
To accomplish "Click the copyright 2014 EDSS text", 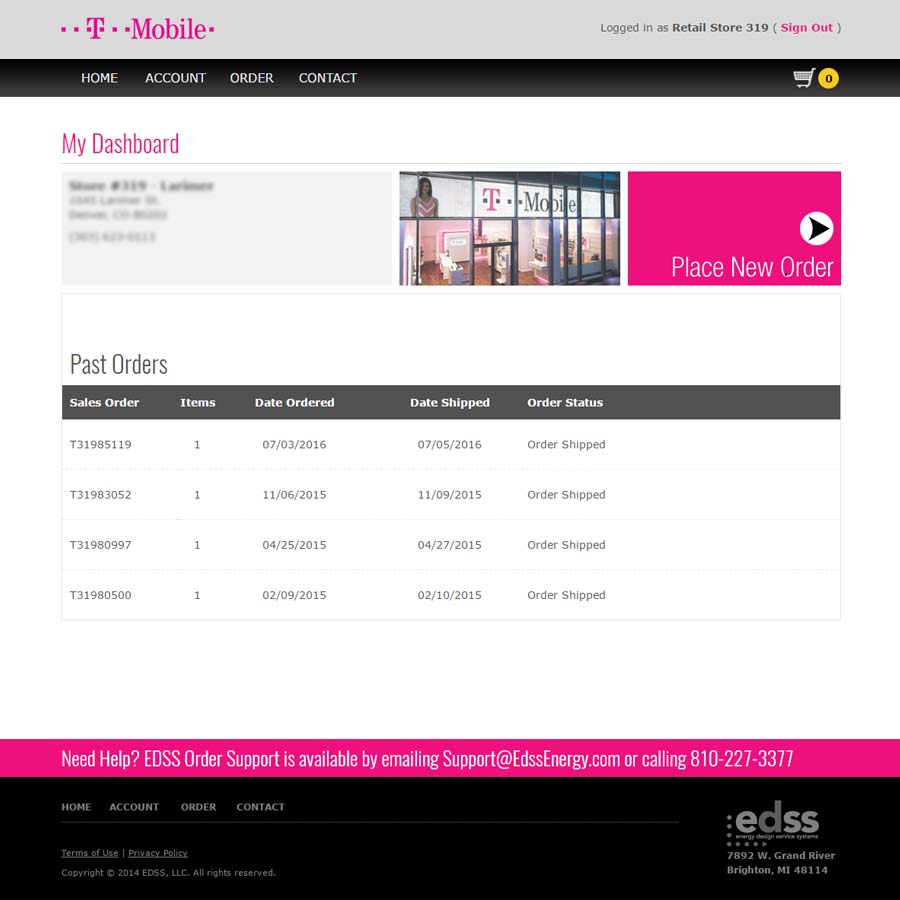I will coord(169,872).
